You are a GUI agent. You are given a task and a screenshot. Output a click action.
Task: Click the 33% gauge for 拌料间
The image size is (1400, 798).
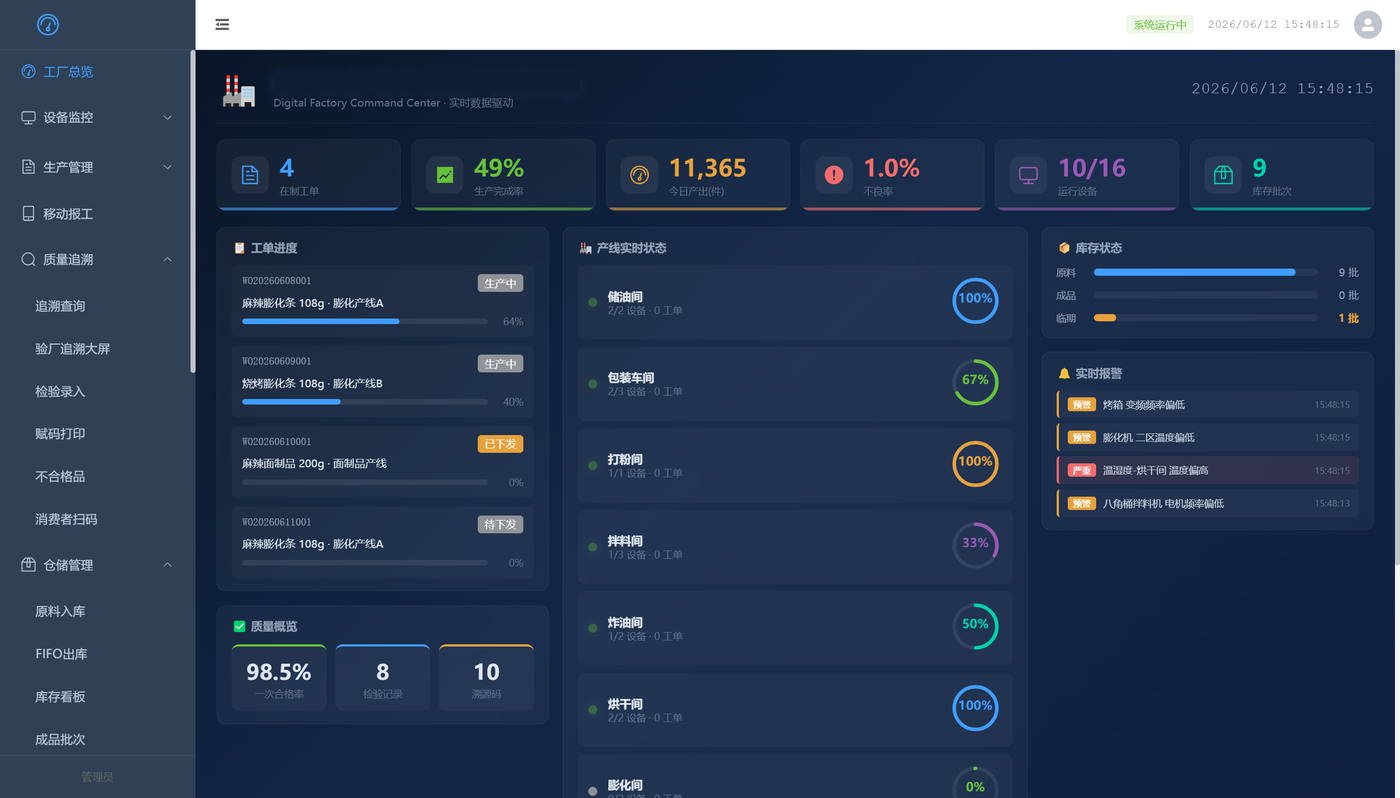tap(975, 544)
